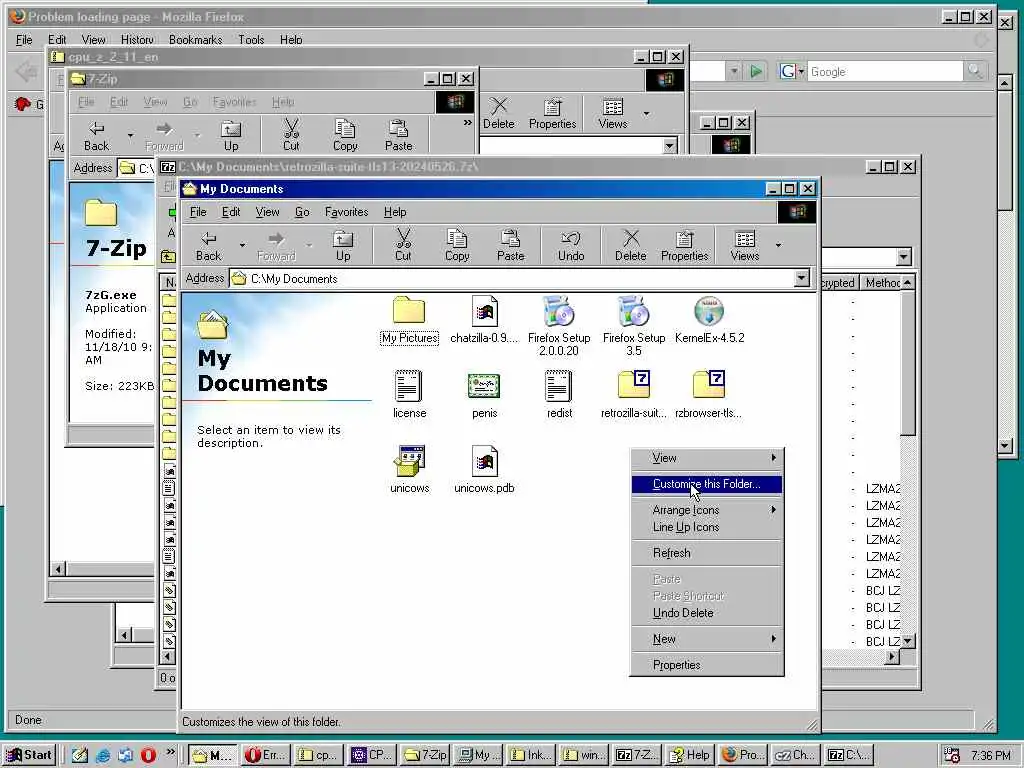Choose Line Up Icons from the context menu

[707, 527]
